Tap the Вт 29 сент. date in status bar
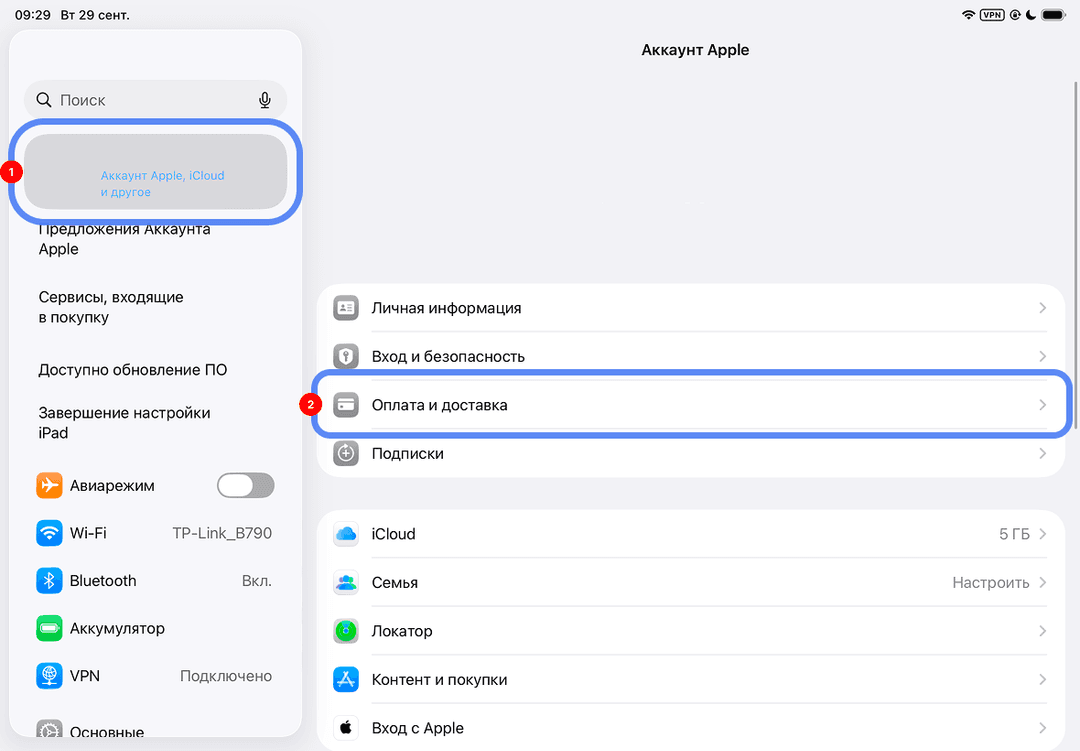The height and width of the screenshot is (751, 1080). [95, 15]
